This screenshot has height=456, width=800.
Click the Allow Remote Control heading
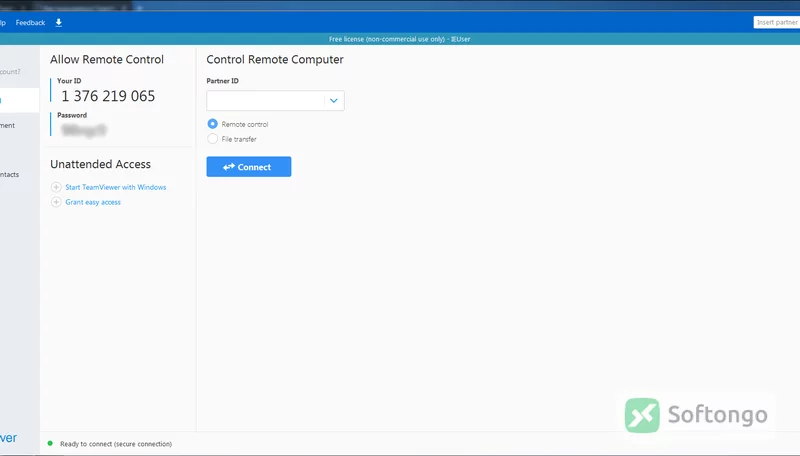107,59
